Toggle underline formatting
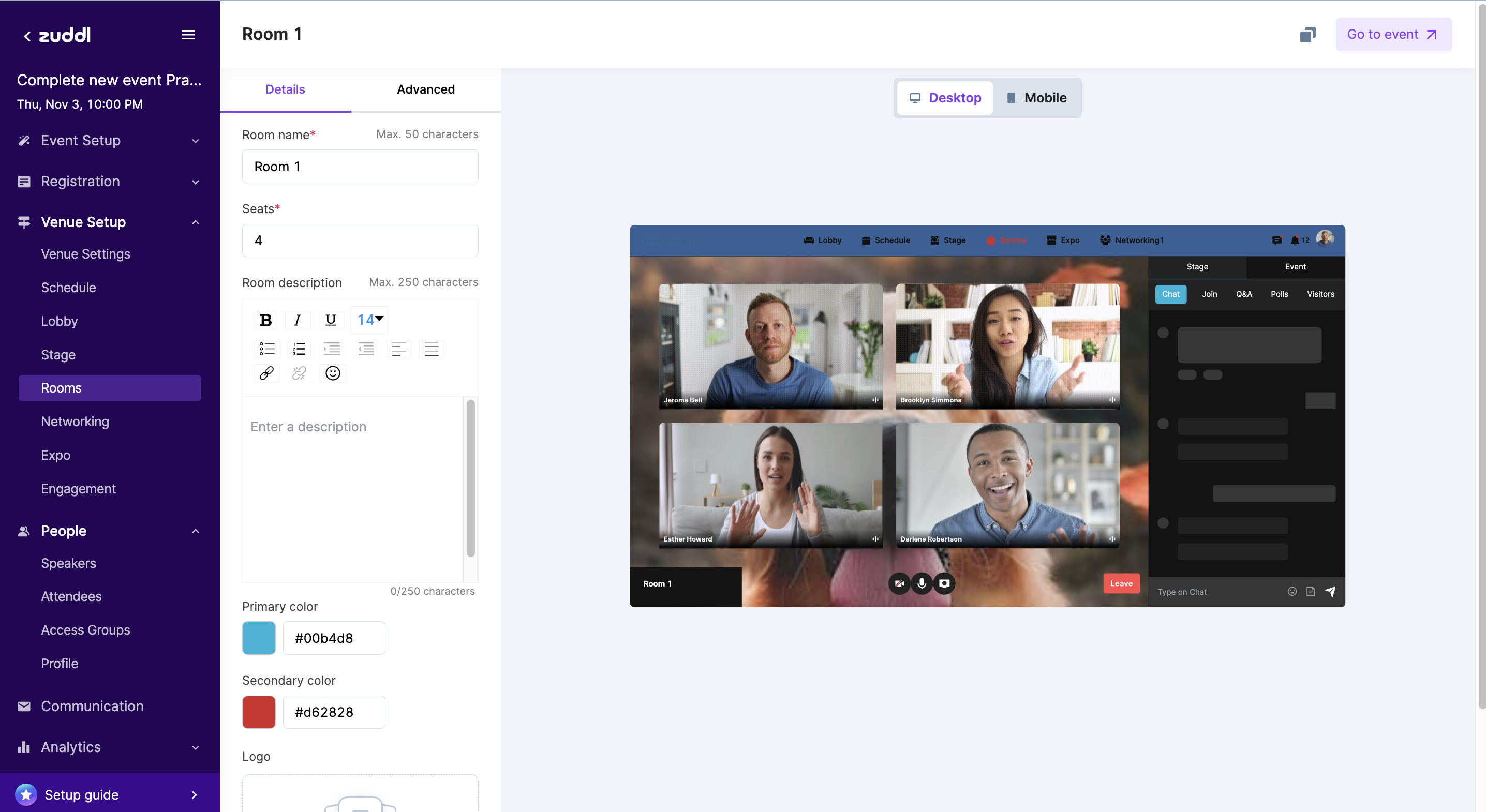Screen dimensions: 1486x812 pyautogui.click(x=331, y=320)
